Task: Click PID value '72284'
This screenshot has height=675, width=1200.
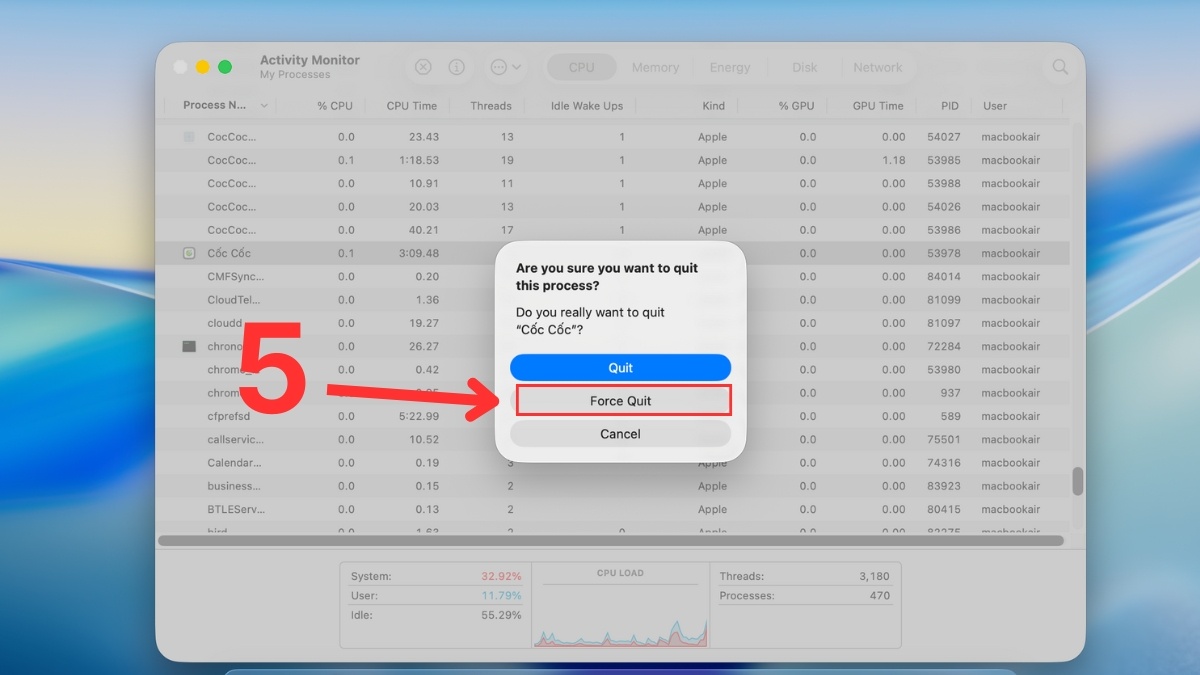Action: coord(944,347)
